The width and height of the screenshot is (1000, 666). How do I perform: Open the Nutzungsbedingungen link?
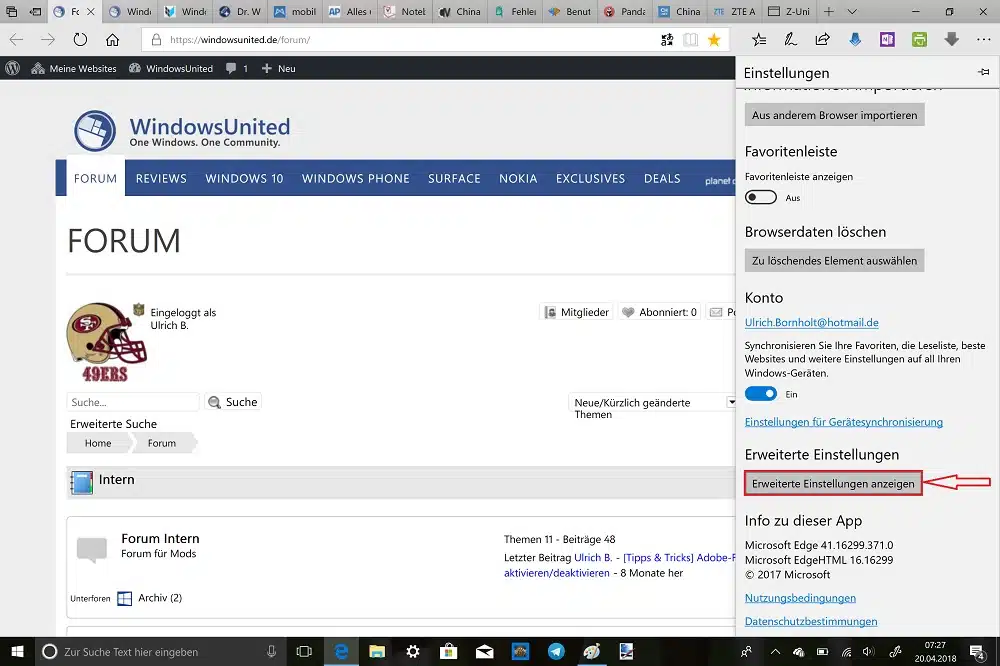800,598
